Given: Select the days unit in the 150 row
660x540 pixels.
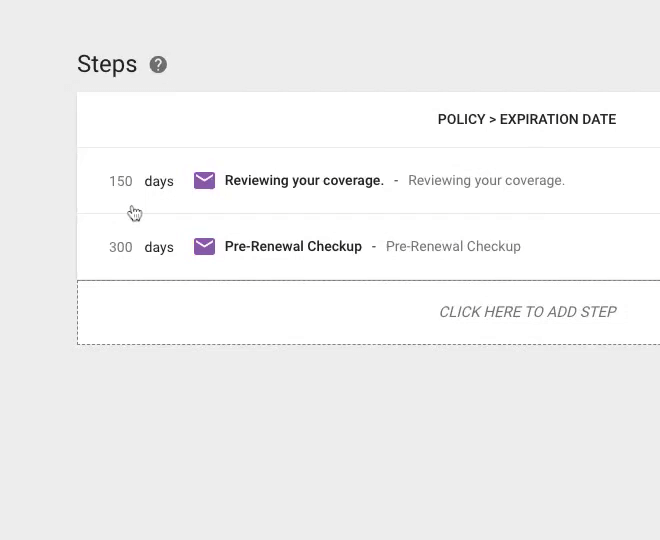Looking at the screenshot, I should pyautogui.click(x=159, y=181).
